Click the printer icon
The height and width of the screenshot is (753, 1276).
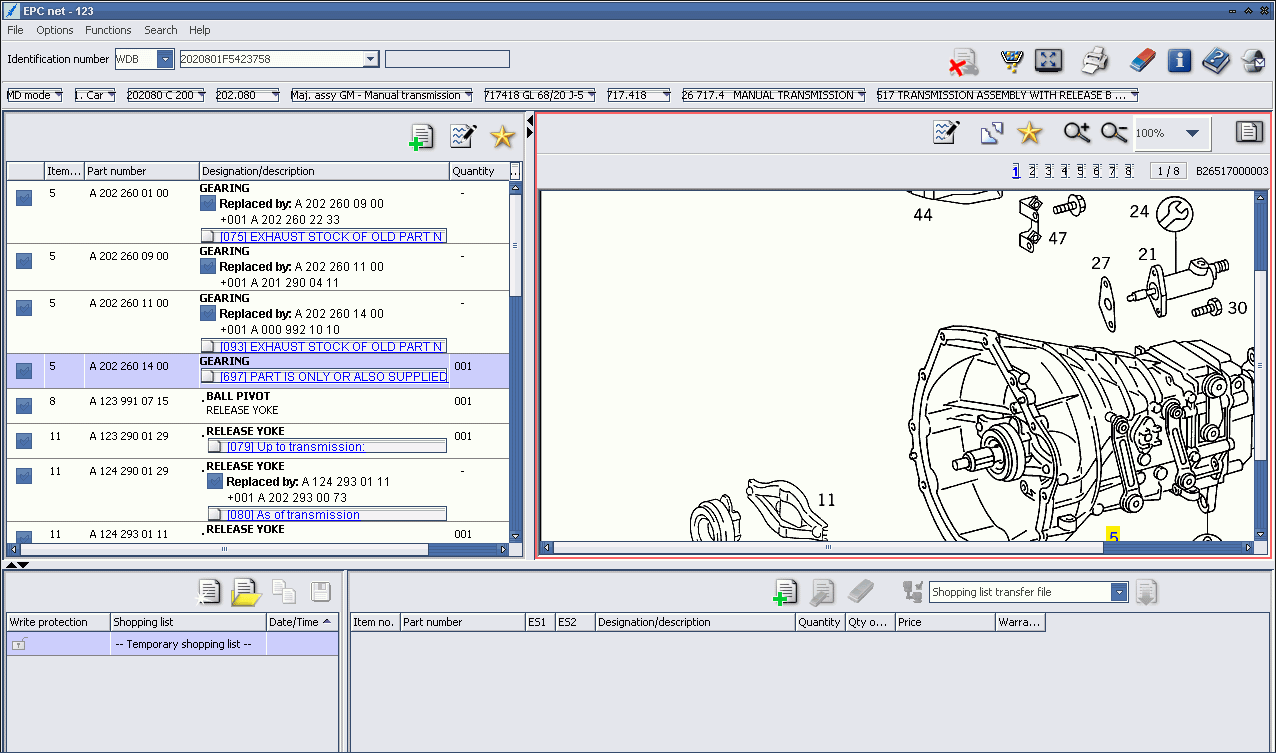1095,60
